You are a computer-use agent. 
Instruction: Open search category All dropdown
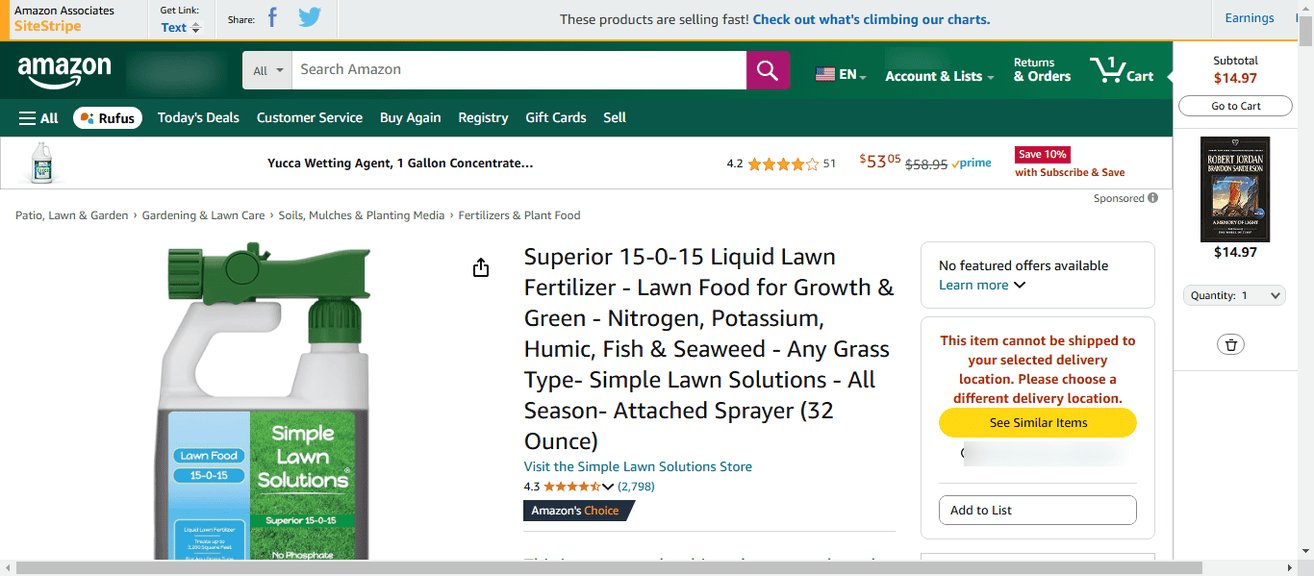[x=267, y=70]
